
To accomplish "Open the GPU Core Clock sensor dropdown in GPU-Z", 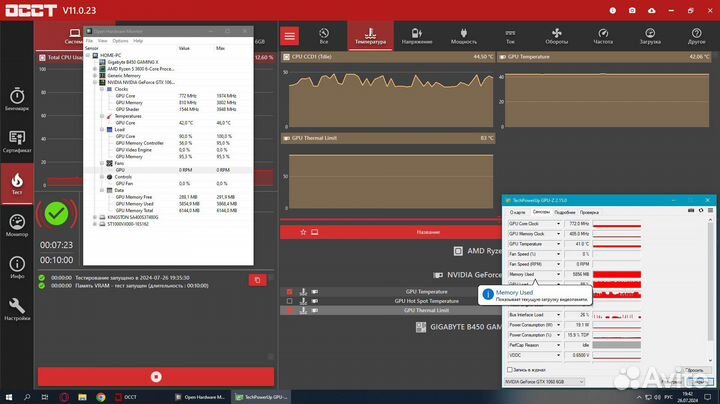I will pos(558,224).
